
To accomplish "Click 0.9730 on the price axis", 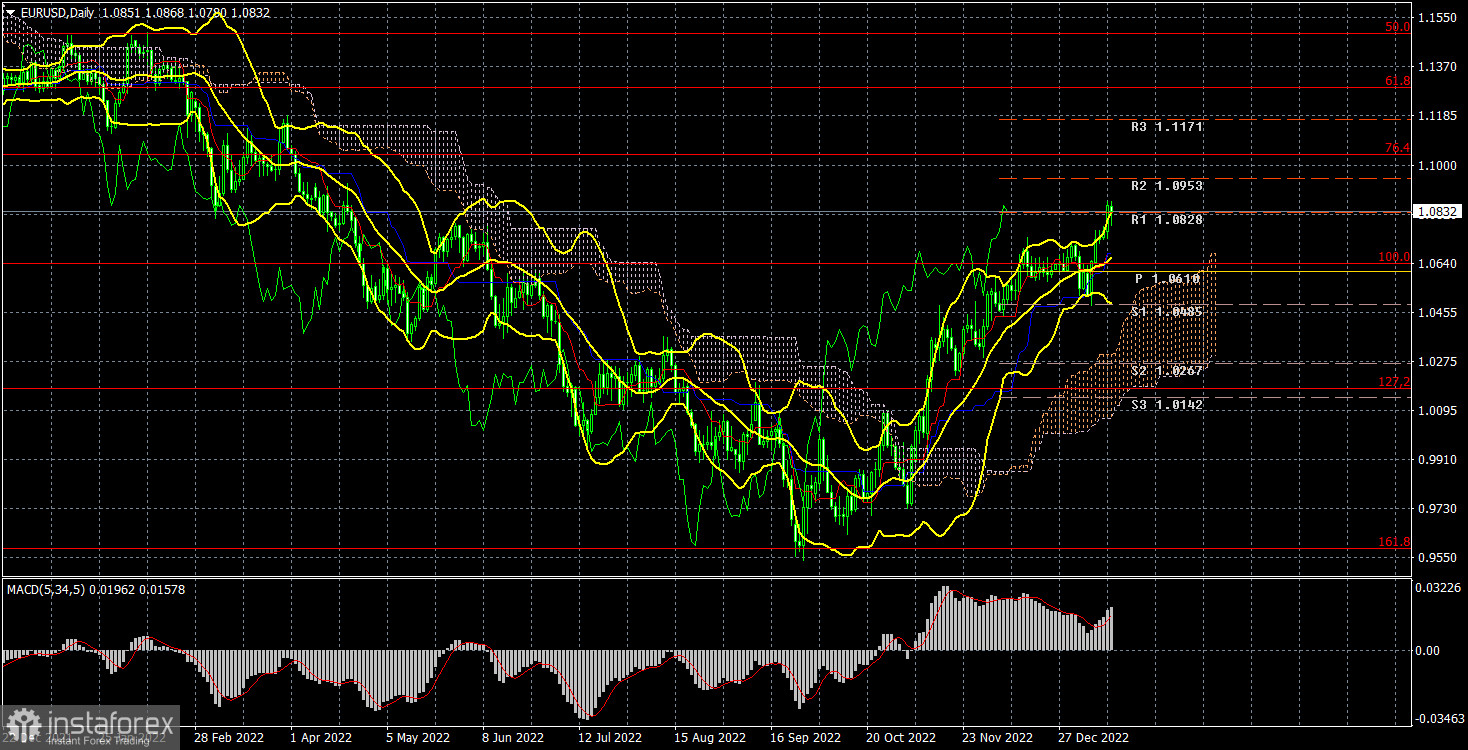I will pyautogui.click(x=1439, y=510).
